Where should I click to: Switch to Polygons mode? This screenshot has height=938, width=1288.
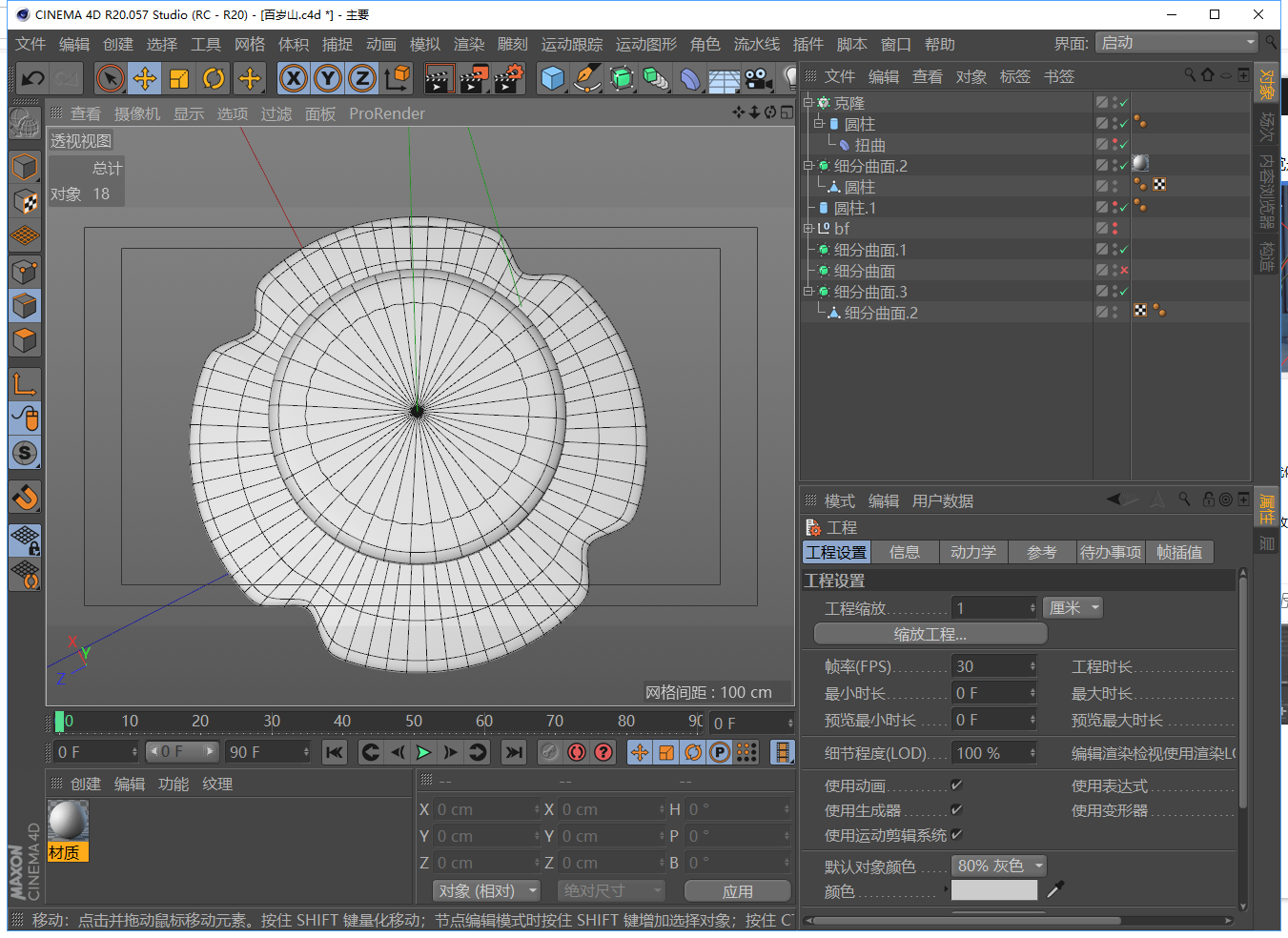(x=25, y=340)
